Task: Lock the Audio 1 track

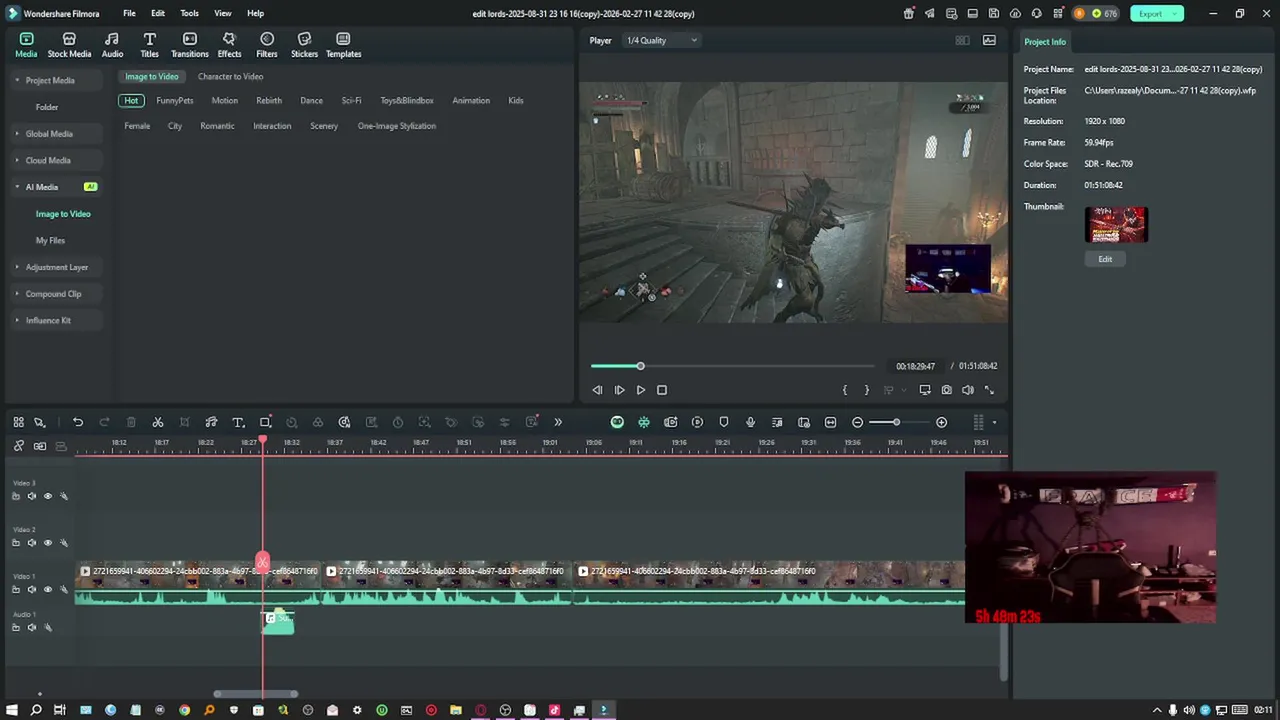Action: point(16,628)
